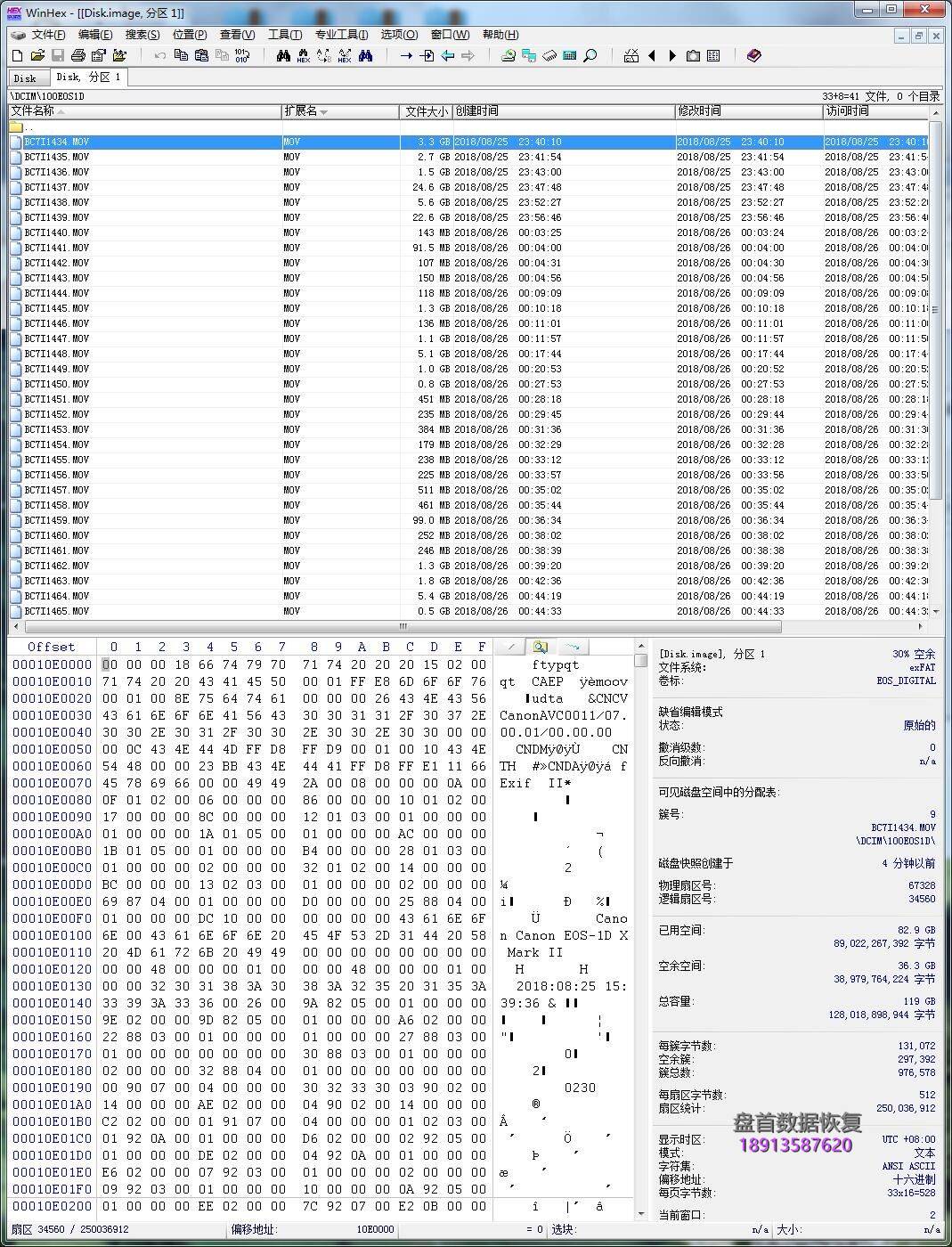Go to sector using arrow-into-page icon
The height and width of the screenshot is (1247, 952).
click(x=427, y=55)
